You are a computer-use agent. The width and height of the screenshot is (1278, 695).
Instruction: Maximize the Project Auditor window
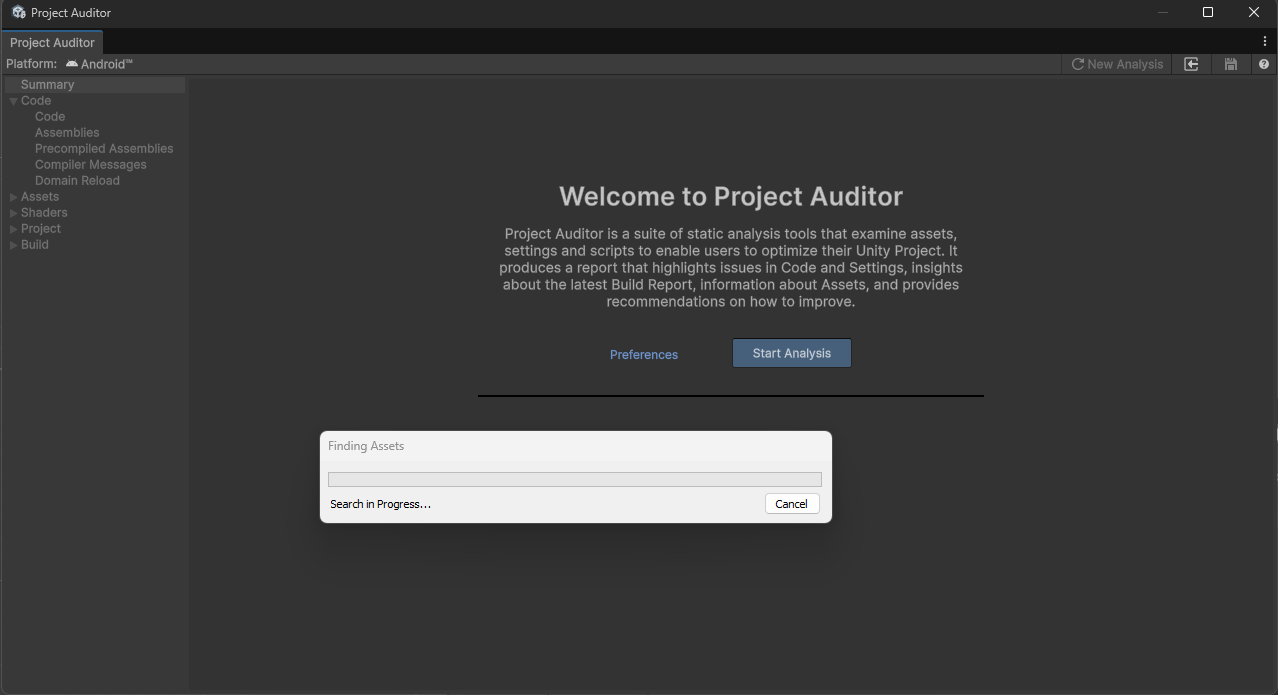click(x=1208, y=12)
